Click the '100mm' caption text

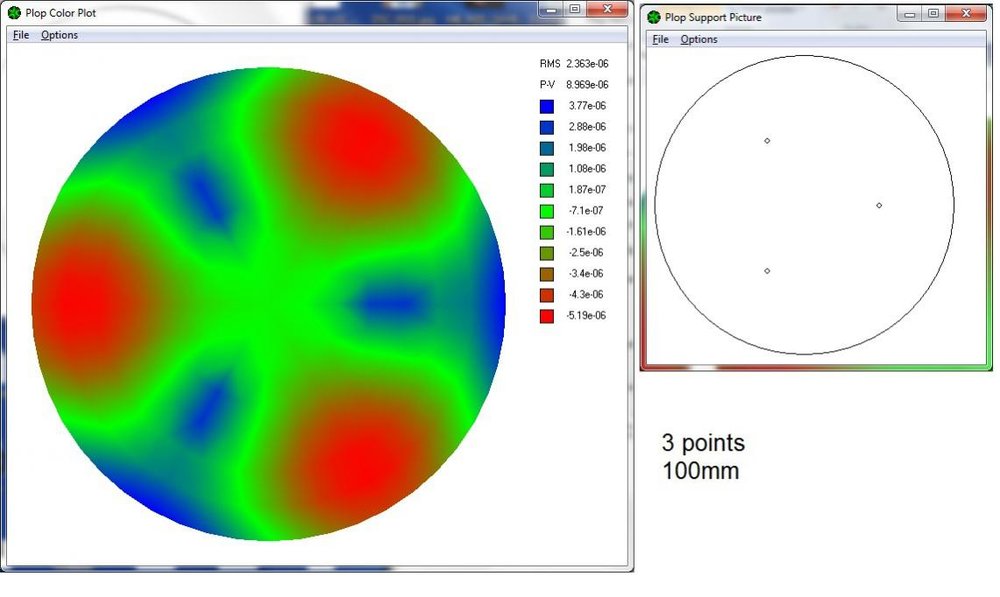click(700, 471)
